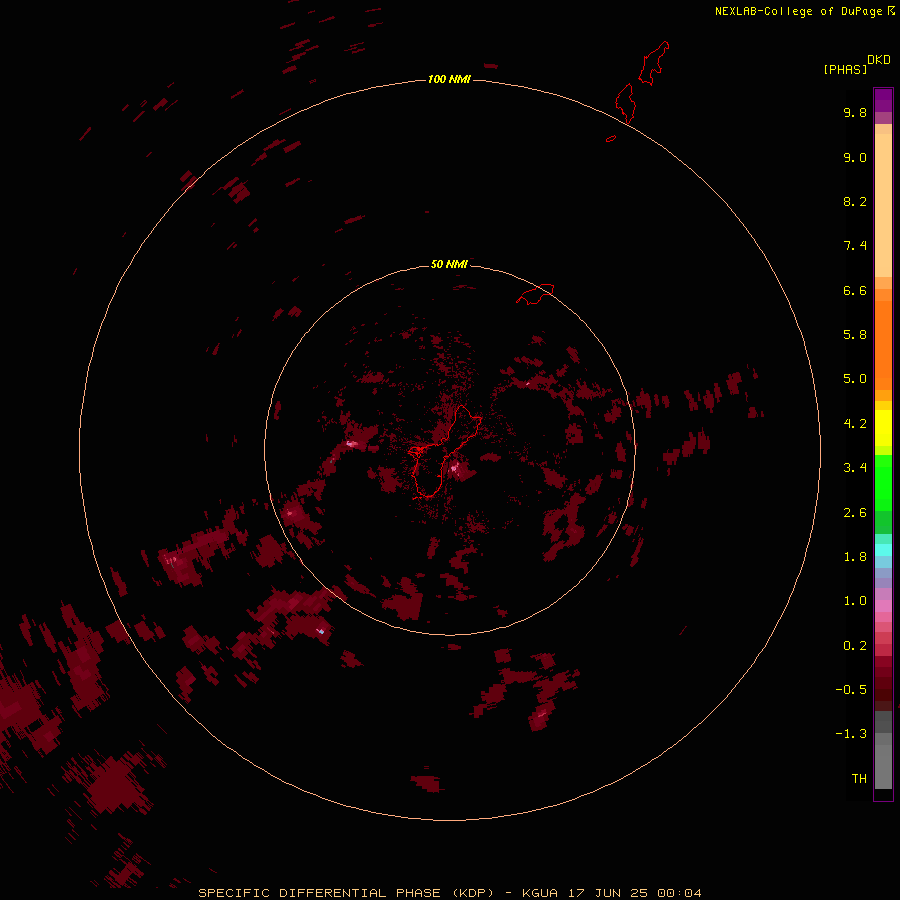Click the 50 NMI range ring label
Viewport: 900px width, 900px height.
(449, 264)
